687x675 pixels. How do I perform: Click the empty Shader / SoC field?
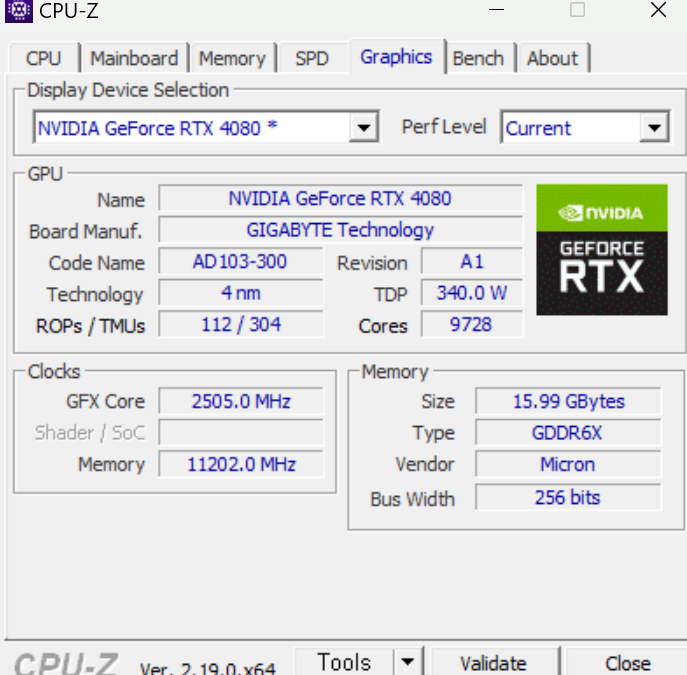click(x=241, y=433)
